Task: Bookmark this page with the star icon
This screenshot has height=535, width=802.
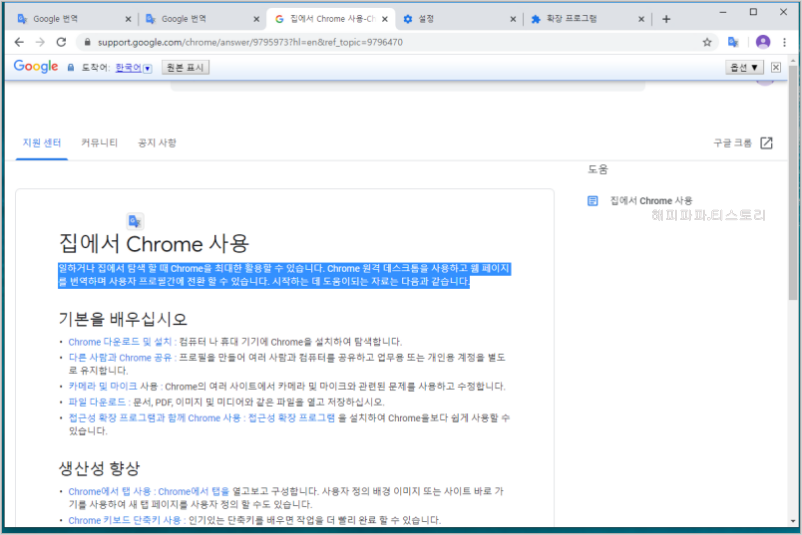Action: pos(707,42)
